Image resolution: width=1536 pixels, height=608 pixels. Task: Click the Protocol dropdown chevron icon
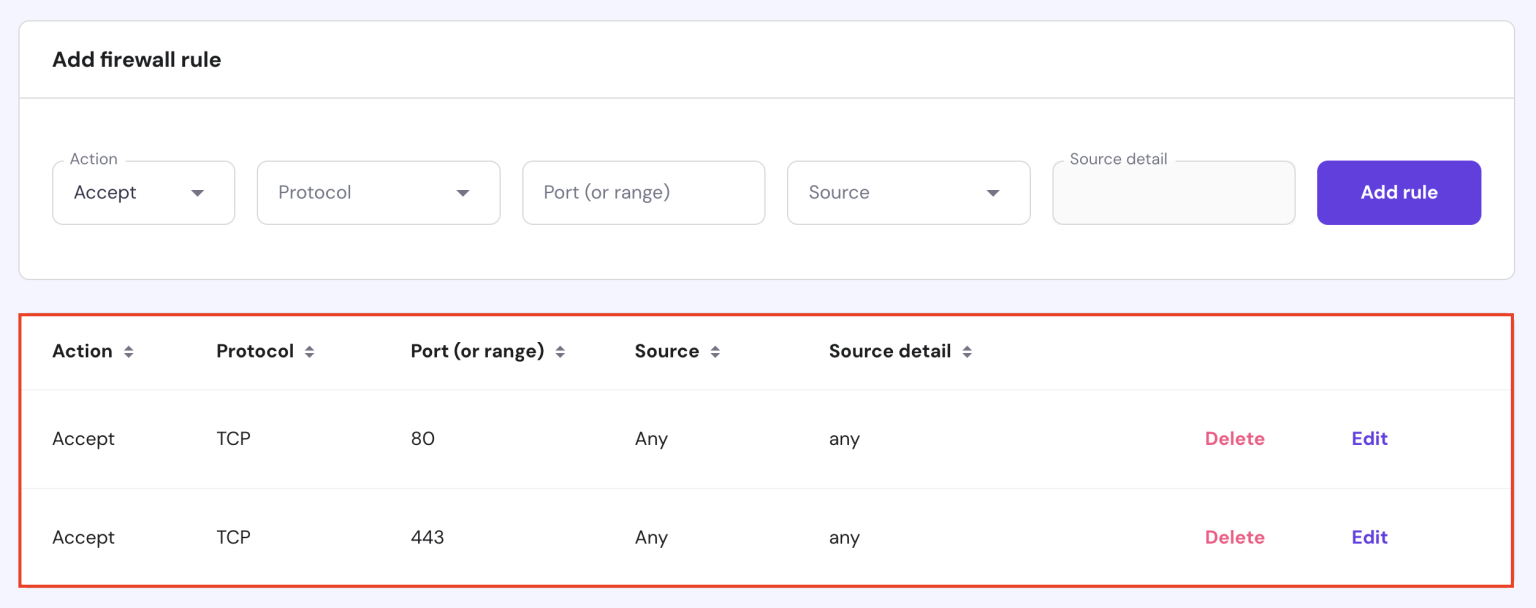pyautogui.click(x=463, y=192)
